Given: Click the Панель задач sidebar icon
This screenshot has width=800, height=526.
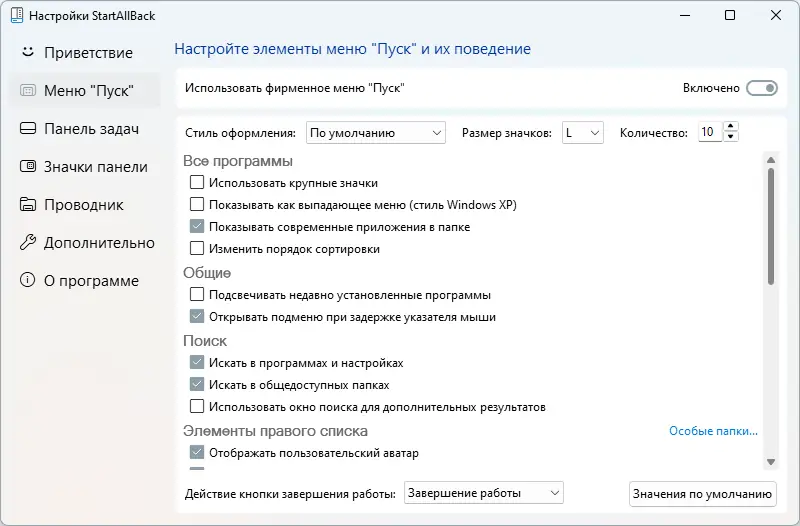Looking at the screenshot, I should 27,128.
